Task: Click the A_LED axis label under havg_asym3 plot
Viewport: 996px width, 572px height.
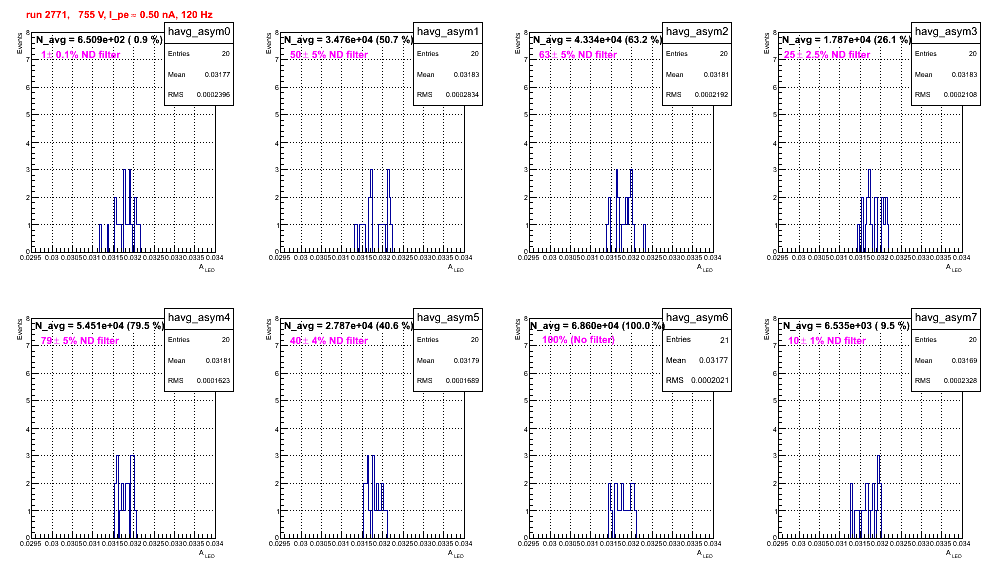Action: tap(954, 268)
